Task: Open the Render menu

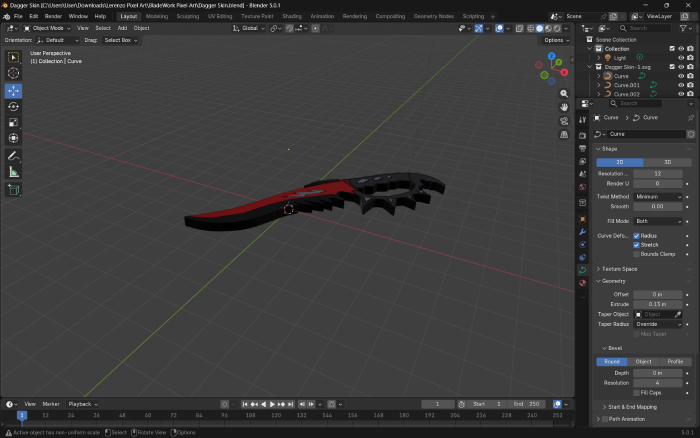Action: coord(53,16)
